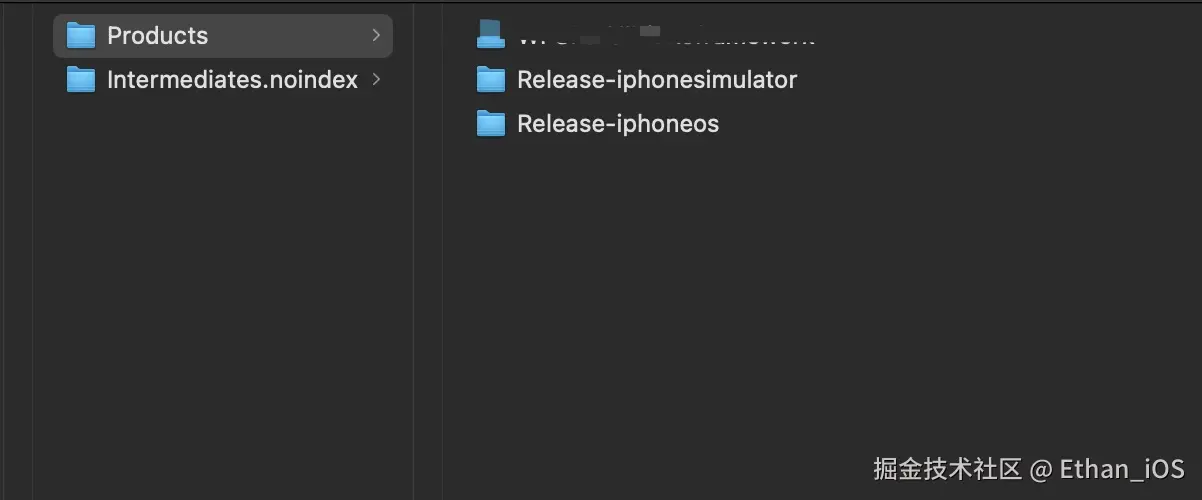Click the highlighted Products row background
This screenshot has width=1202, height=500.
click(x=290, y=36)
